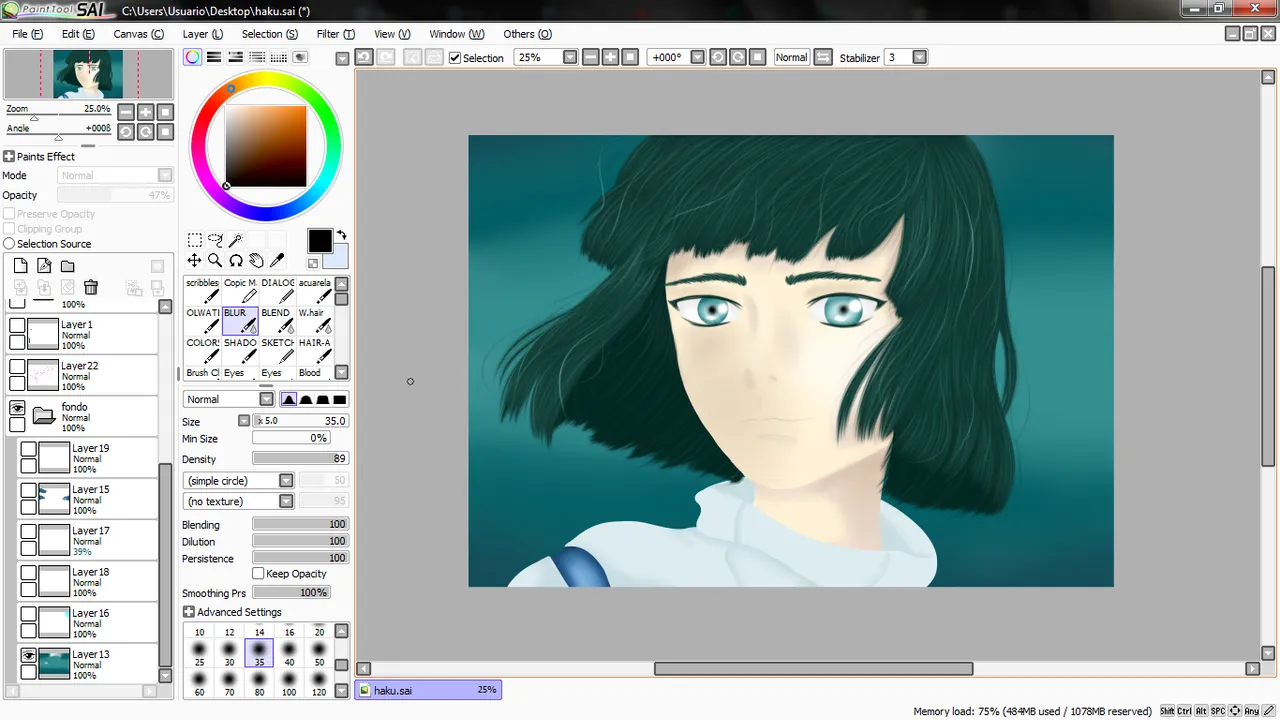
Task: Open the brush size multiplier dropdown
Action: pos(244,421)
